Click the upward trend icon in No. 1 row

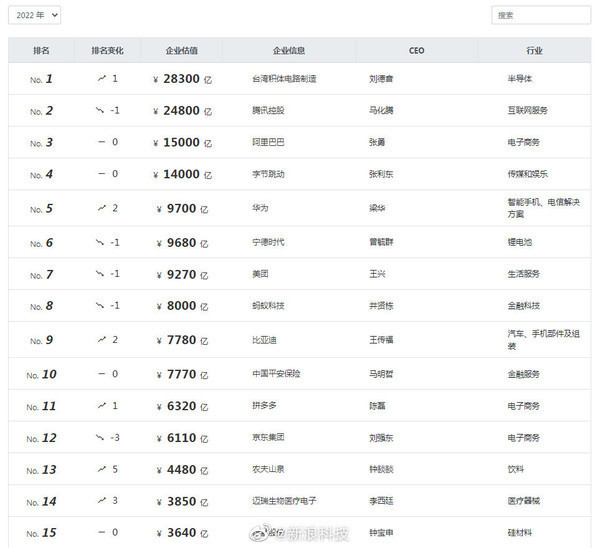[x=101, y=79]
